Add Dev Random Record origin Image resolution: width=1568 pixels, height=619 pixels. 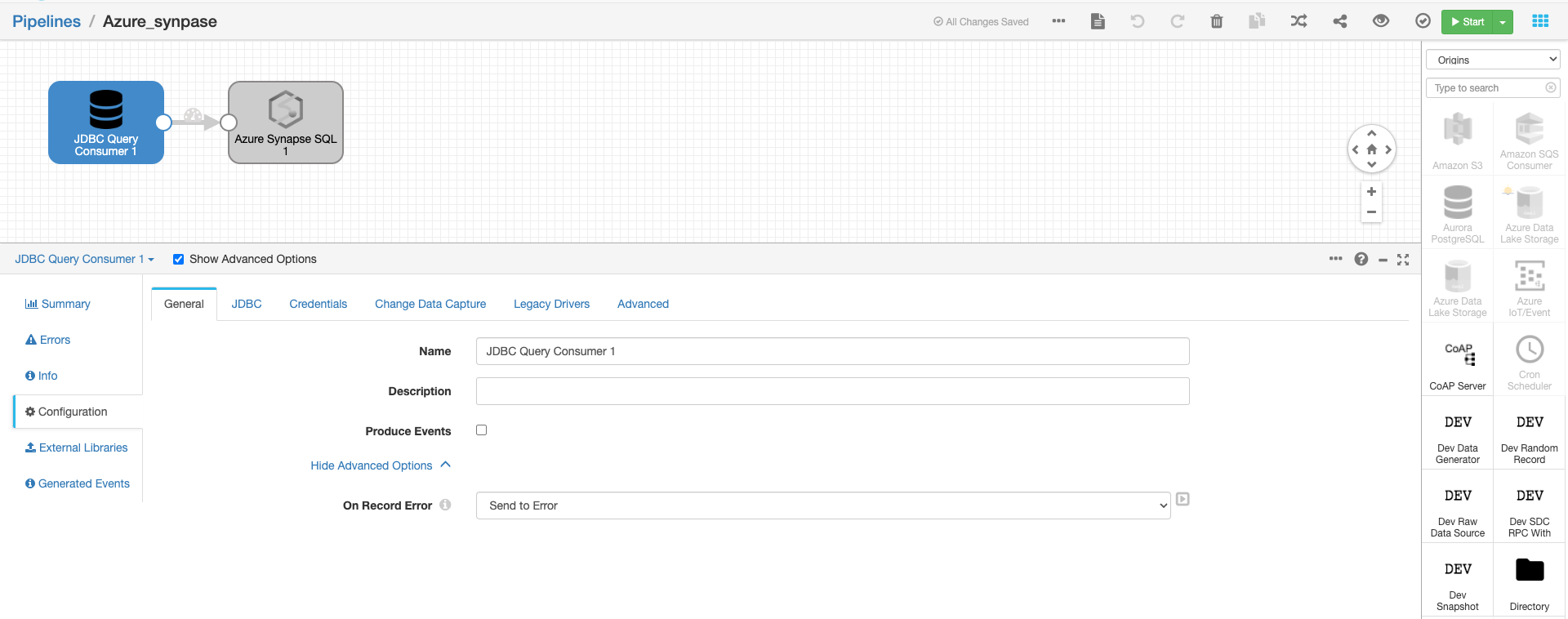tap(1530, 434)
